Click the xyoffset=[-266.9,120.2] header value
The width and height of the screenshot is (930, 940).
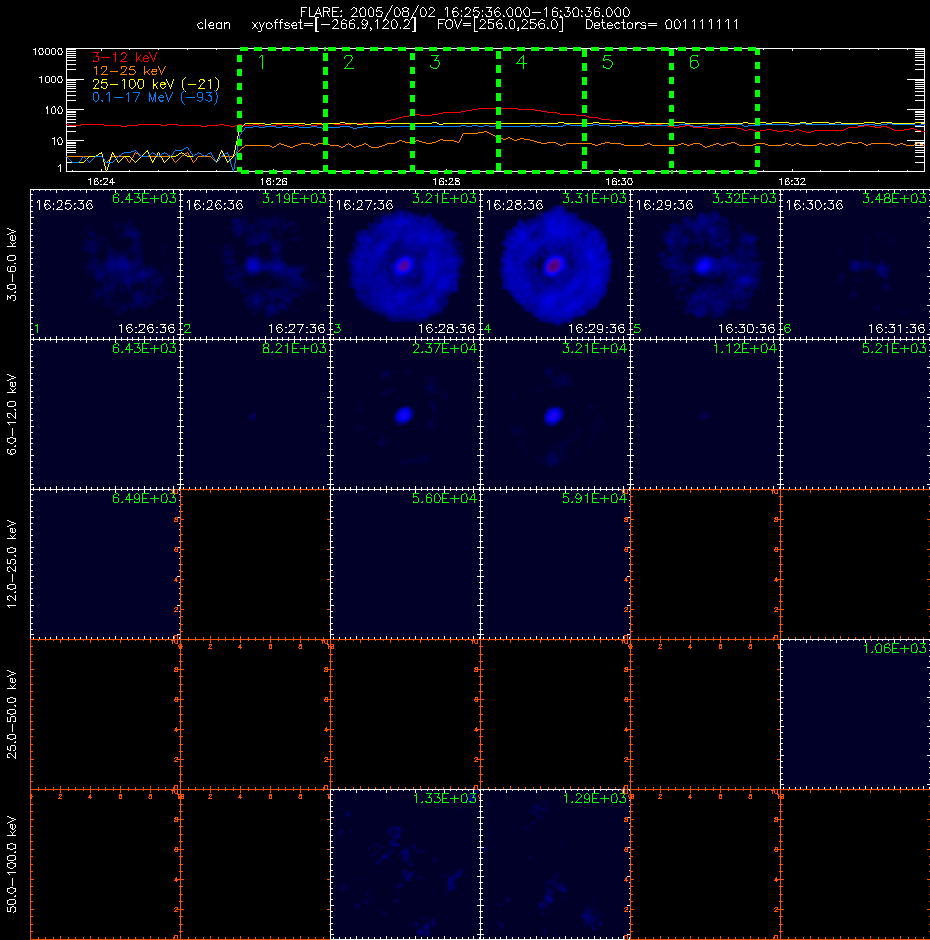pos(333,25)
